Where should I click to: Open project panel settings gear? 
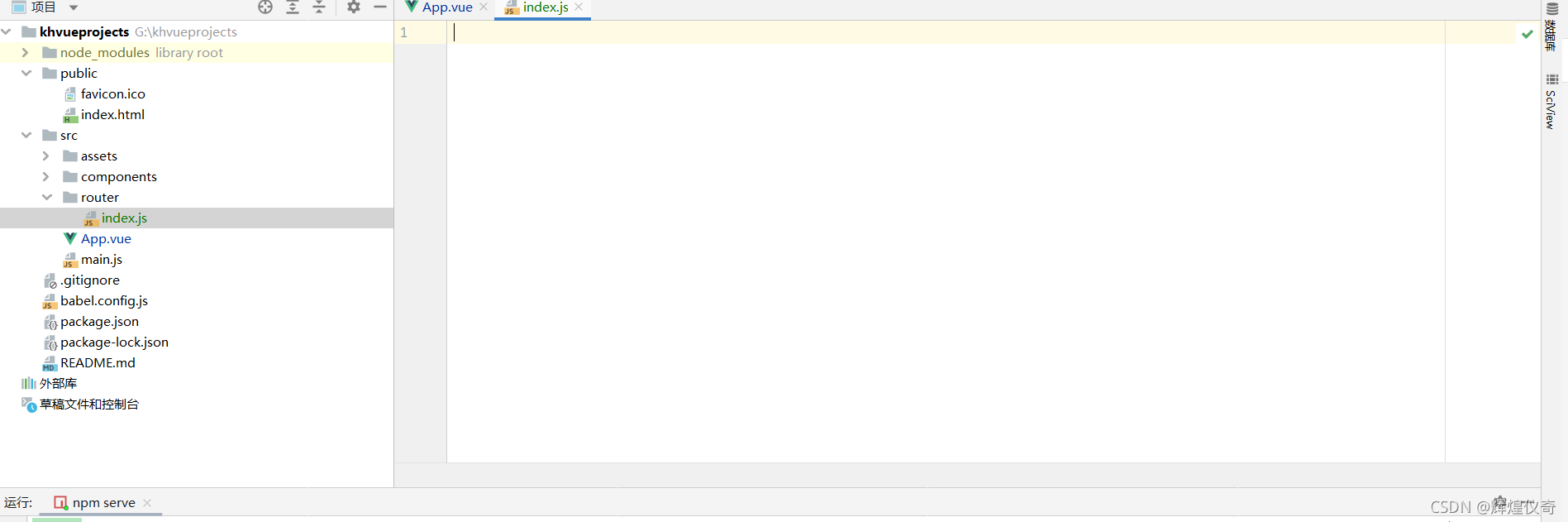[354, 7]
